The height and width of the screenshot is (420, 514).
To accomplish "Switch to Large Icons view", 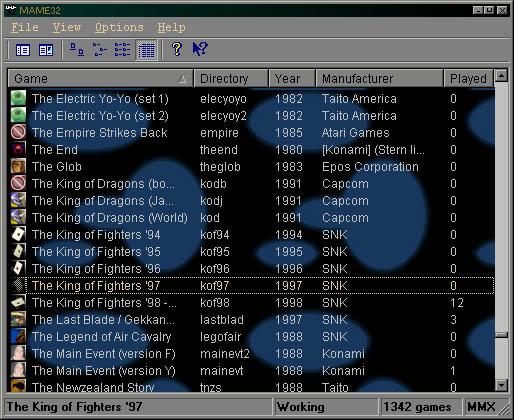I will coord(77,49).
